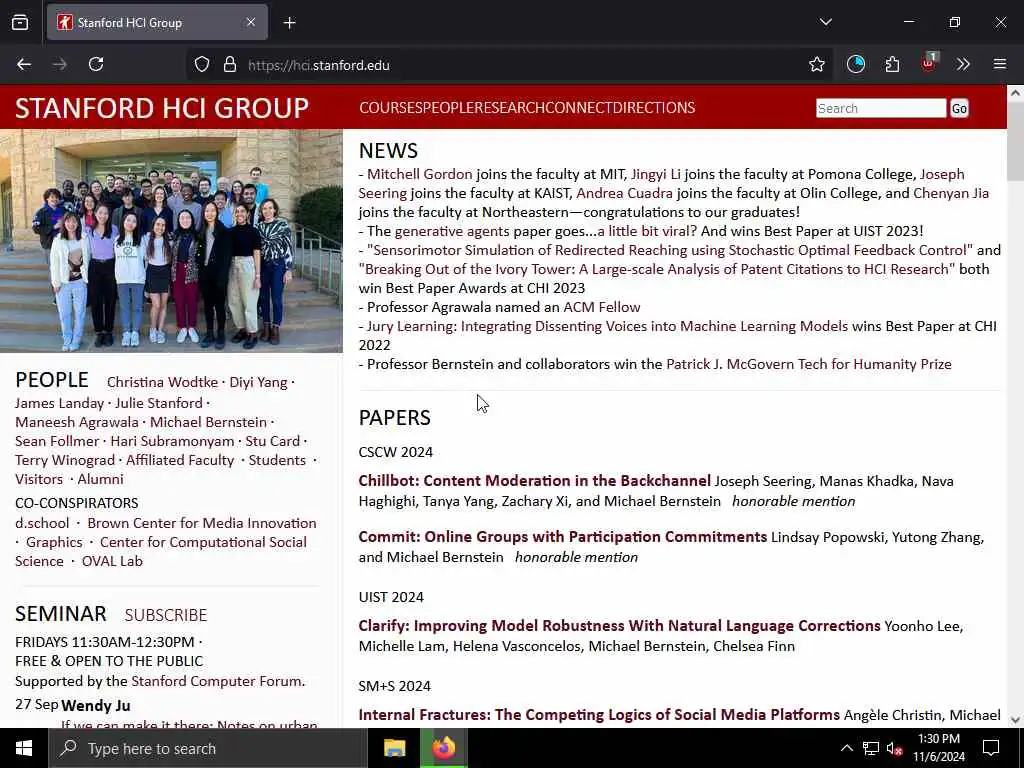Open the Jury Learning paper link
1024x768 pixels.
(607, 326)
